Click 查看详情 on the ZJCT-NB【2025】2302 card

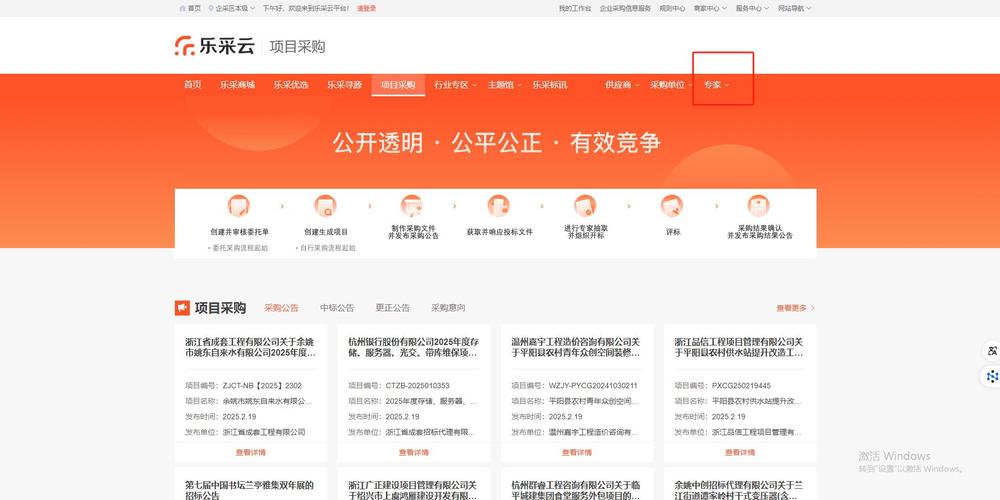(251, 452)
